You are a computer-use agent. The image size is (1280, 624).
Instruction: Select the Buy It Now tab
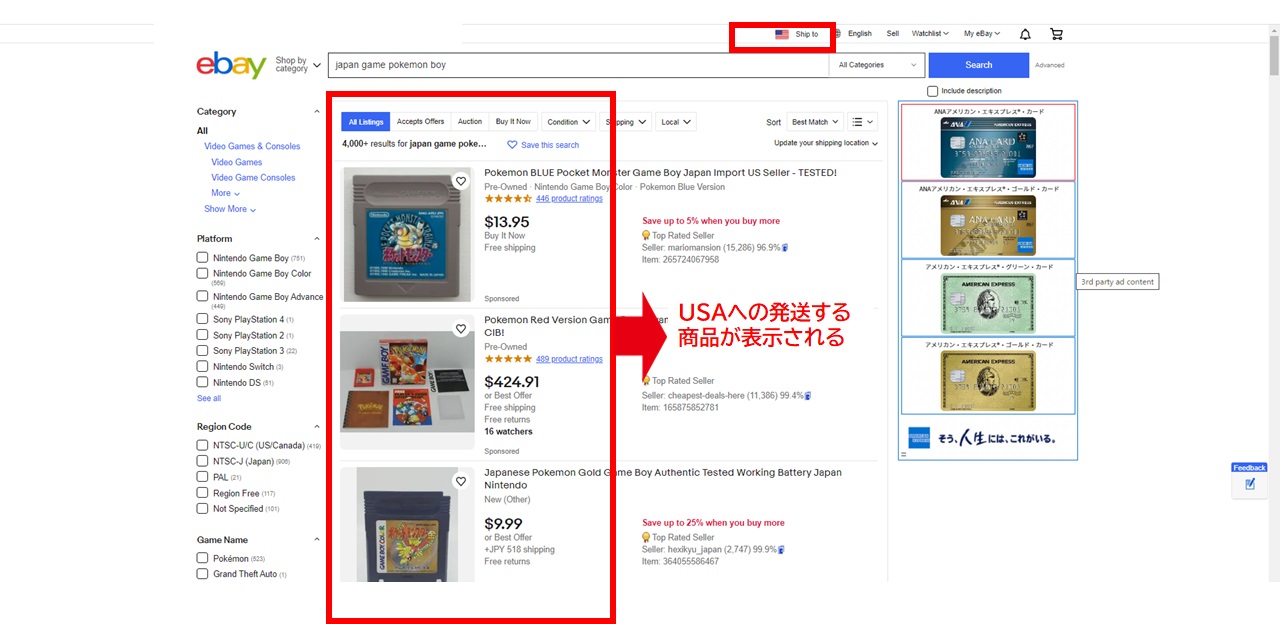(513, 122)
